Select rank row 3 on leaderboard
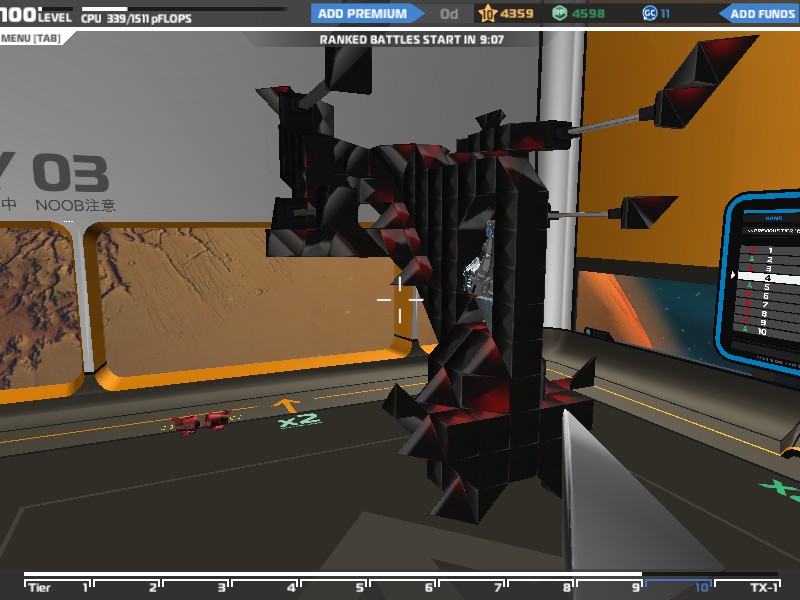800x600 pixels. coord(771,269)
